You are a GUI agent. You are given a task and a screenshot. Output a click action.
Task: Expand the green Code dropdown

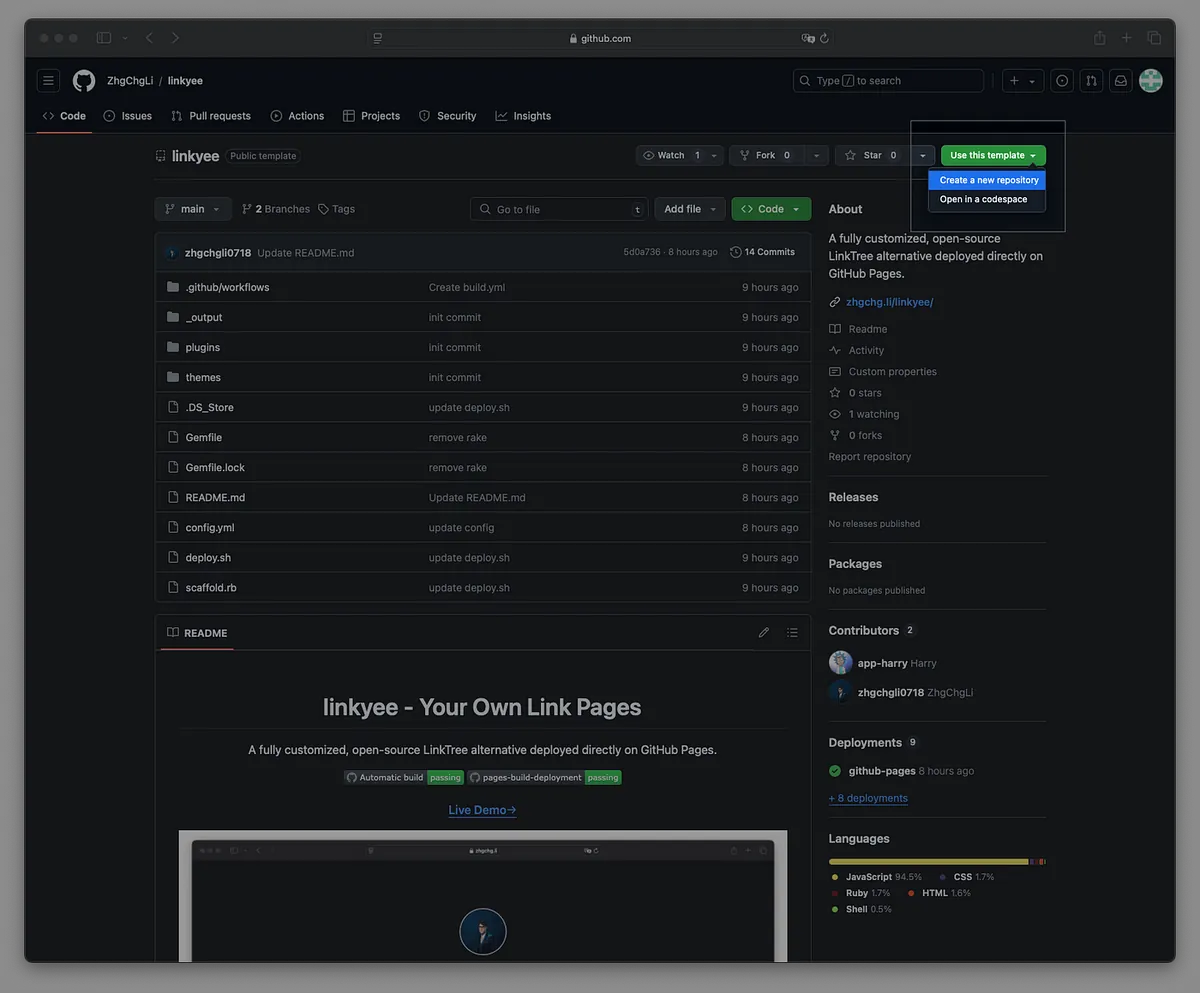click(x=770, y=209)
